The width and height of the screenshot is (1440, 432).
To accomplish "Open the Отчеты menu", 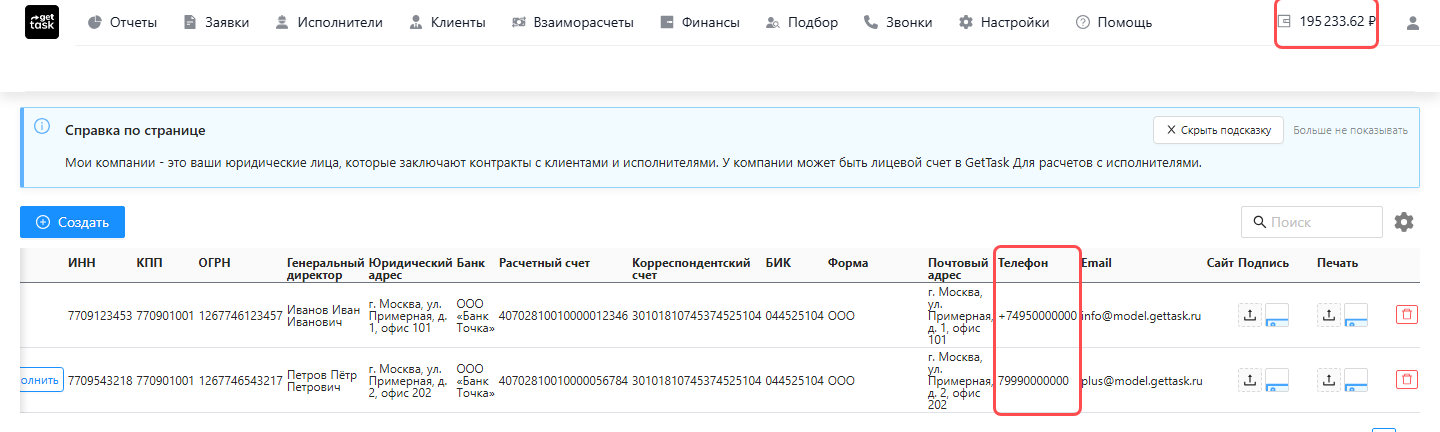I will (x=122, y=22).
